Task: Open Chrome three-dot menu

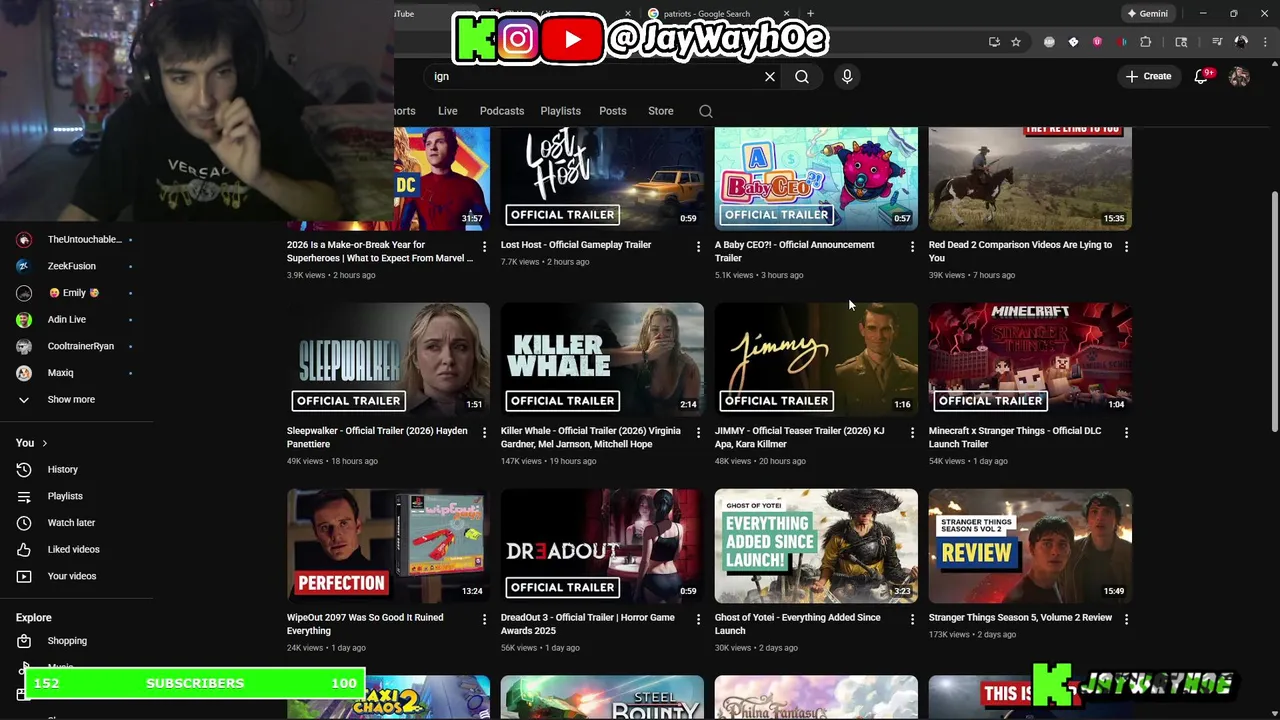Action: click(1265, 42)
